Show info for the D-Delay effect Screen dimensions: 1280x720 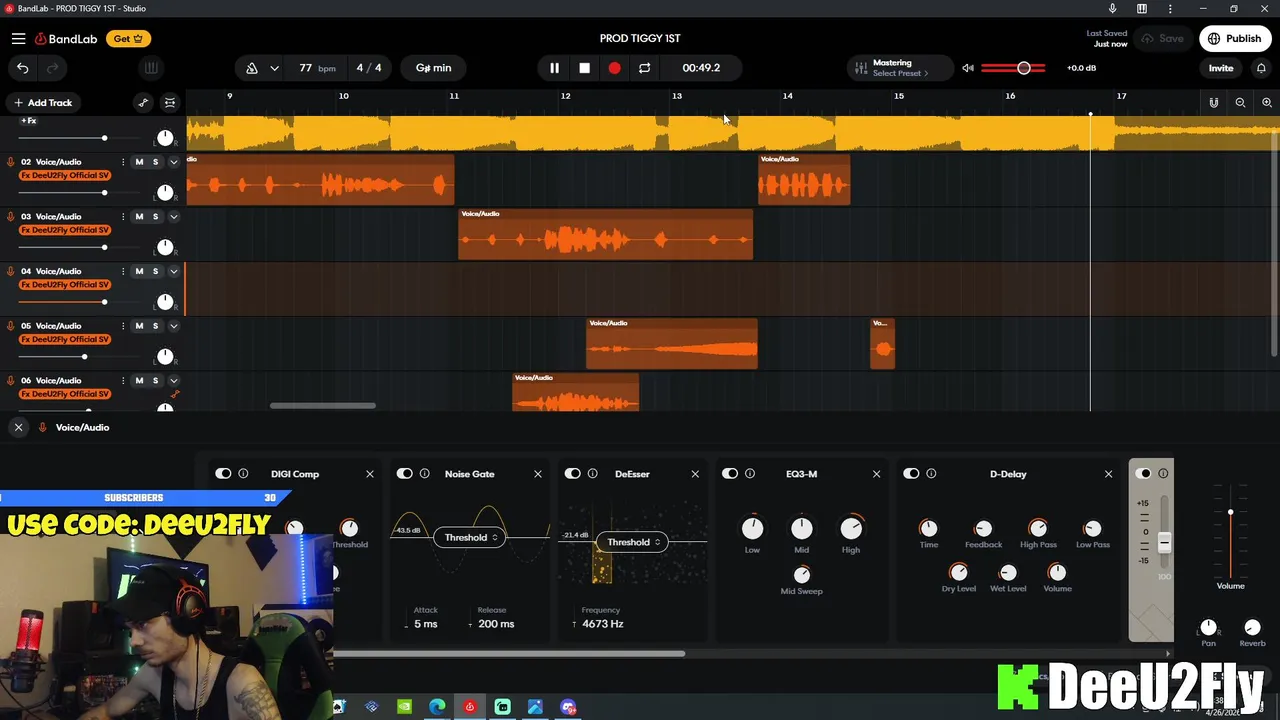[931, 474]
